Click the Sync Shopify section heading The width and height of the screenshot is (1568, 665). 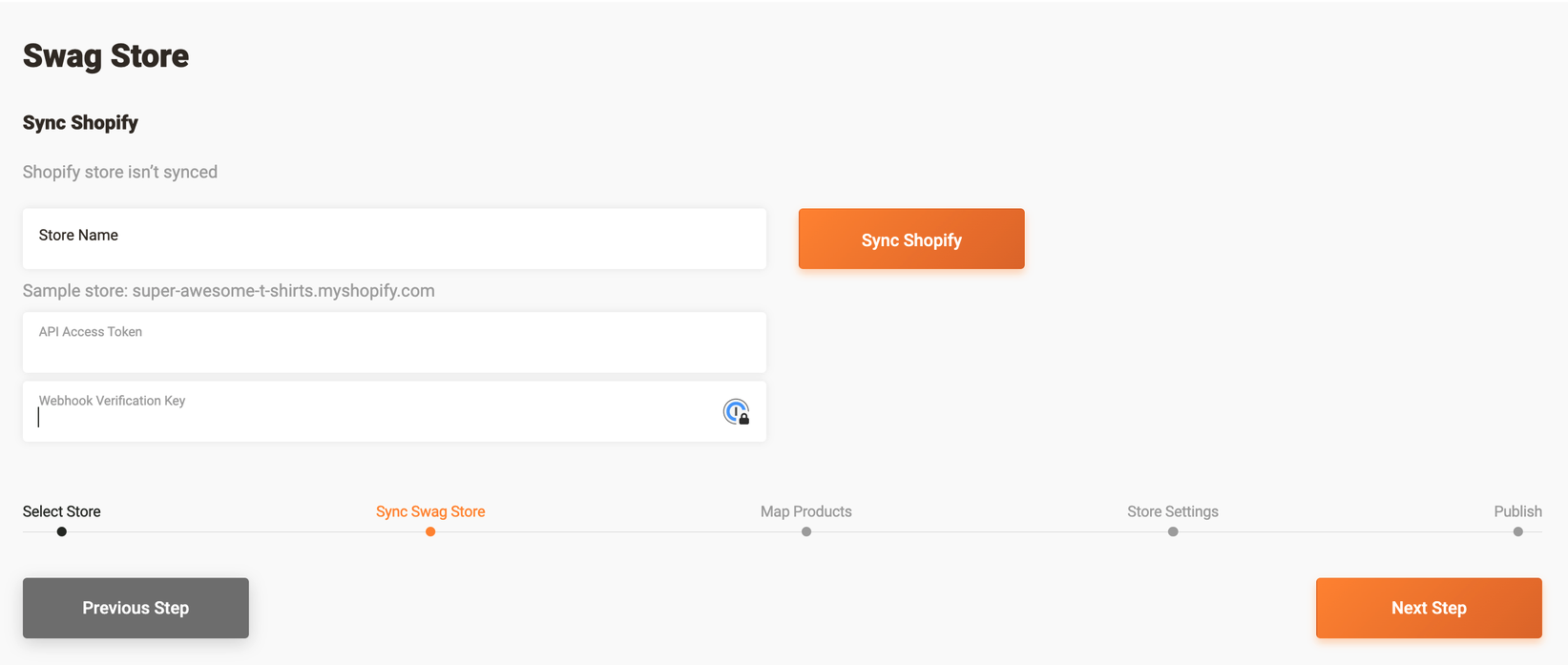click(x=80, y=123)
